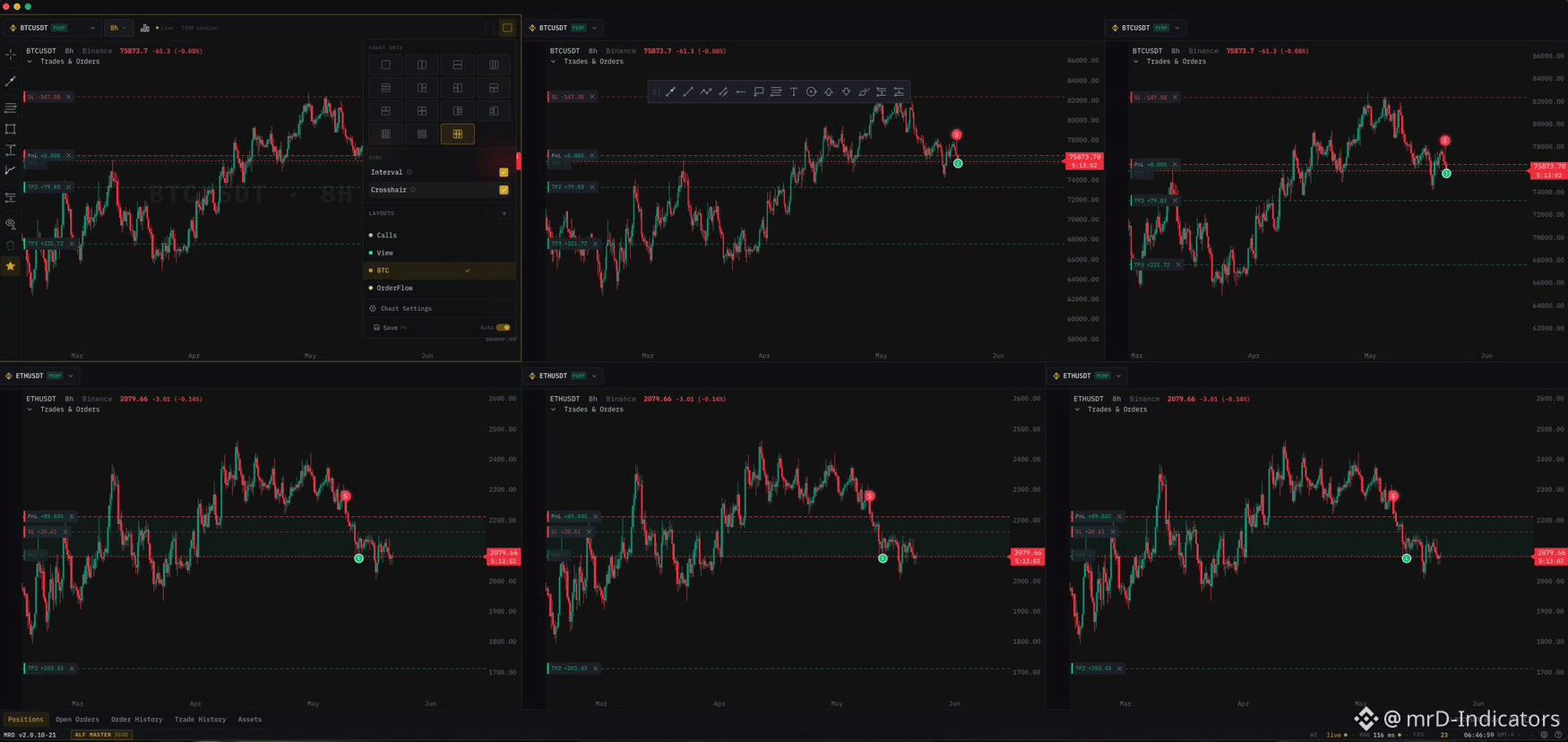Switch to the Open Orders tab
The image size is (1568, 742).
[77, 720]
